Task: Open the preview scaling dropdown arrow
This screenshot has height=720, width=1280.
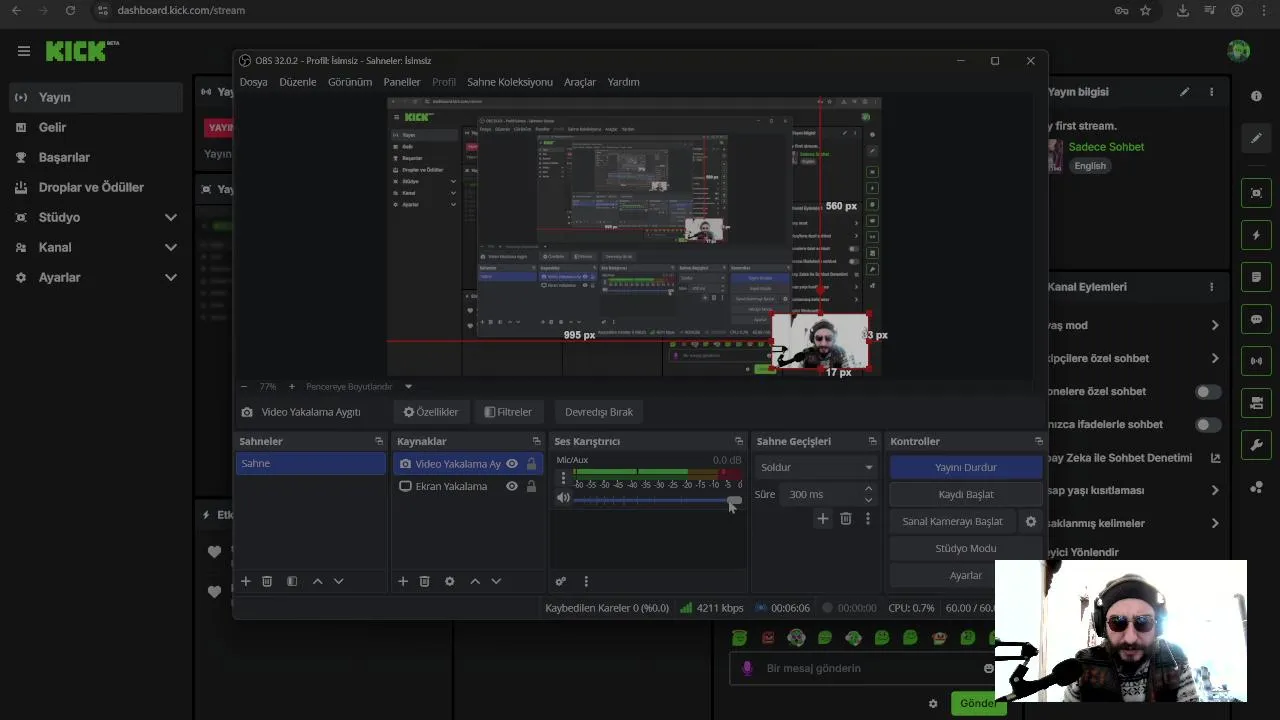Action: click(408, 387)
